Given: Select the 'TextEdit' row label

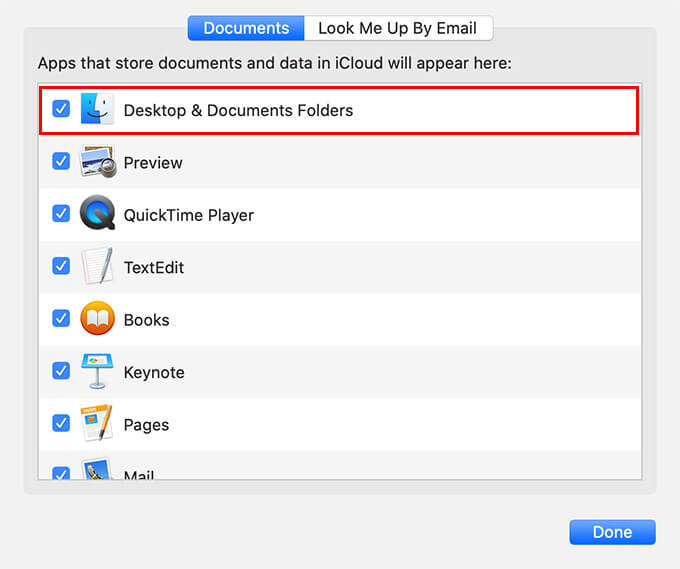Looking at the screenshot, I should tap(154, 268).
